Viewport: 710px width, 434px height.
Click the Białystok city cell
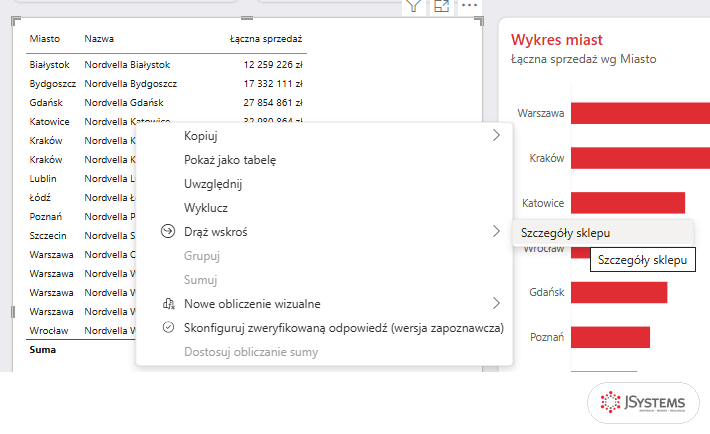click(x=49, y=65)
